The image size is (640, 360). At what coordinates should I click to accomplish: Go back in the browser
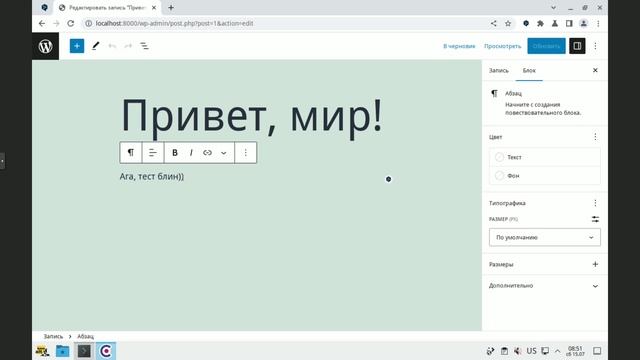[x=42, y=23]
